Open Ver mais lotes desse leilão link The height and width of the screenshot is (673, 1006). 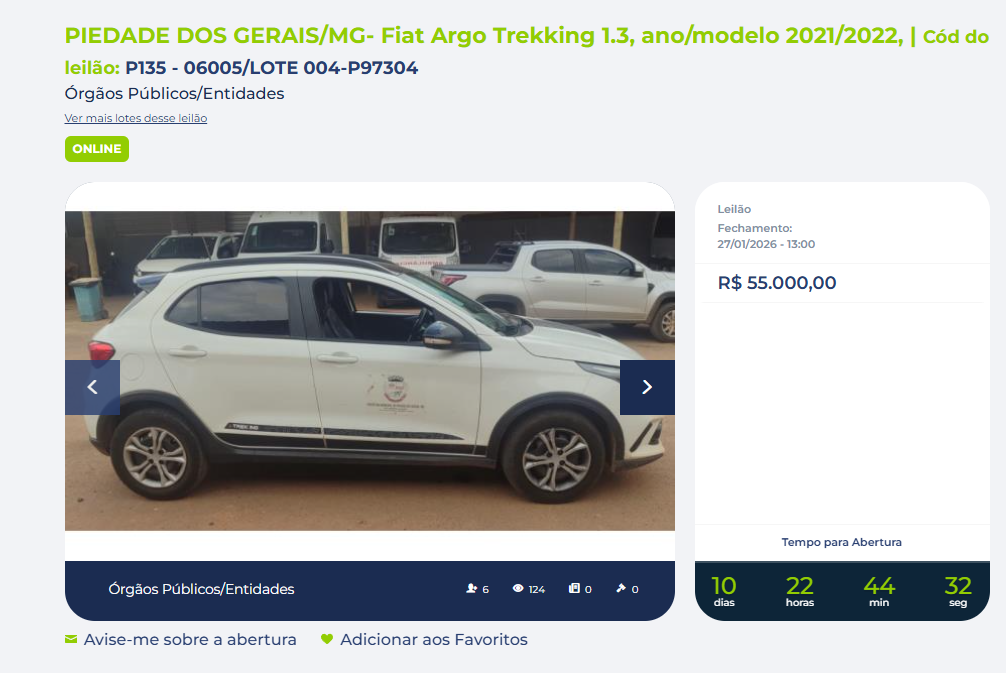coord(136,118)
